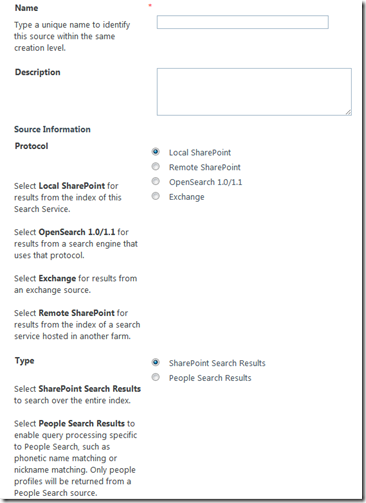
Task: Select OpenSearch 1.0/1.1 protocol
Action: [x=155, y=181]
